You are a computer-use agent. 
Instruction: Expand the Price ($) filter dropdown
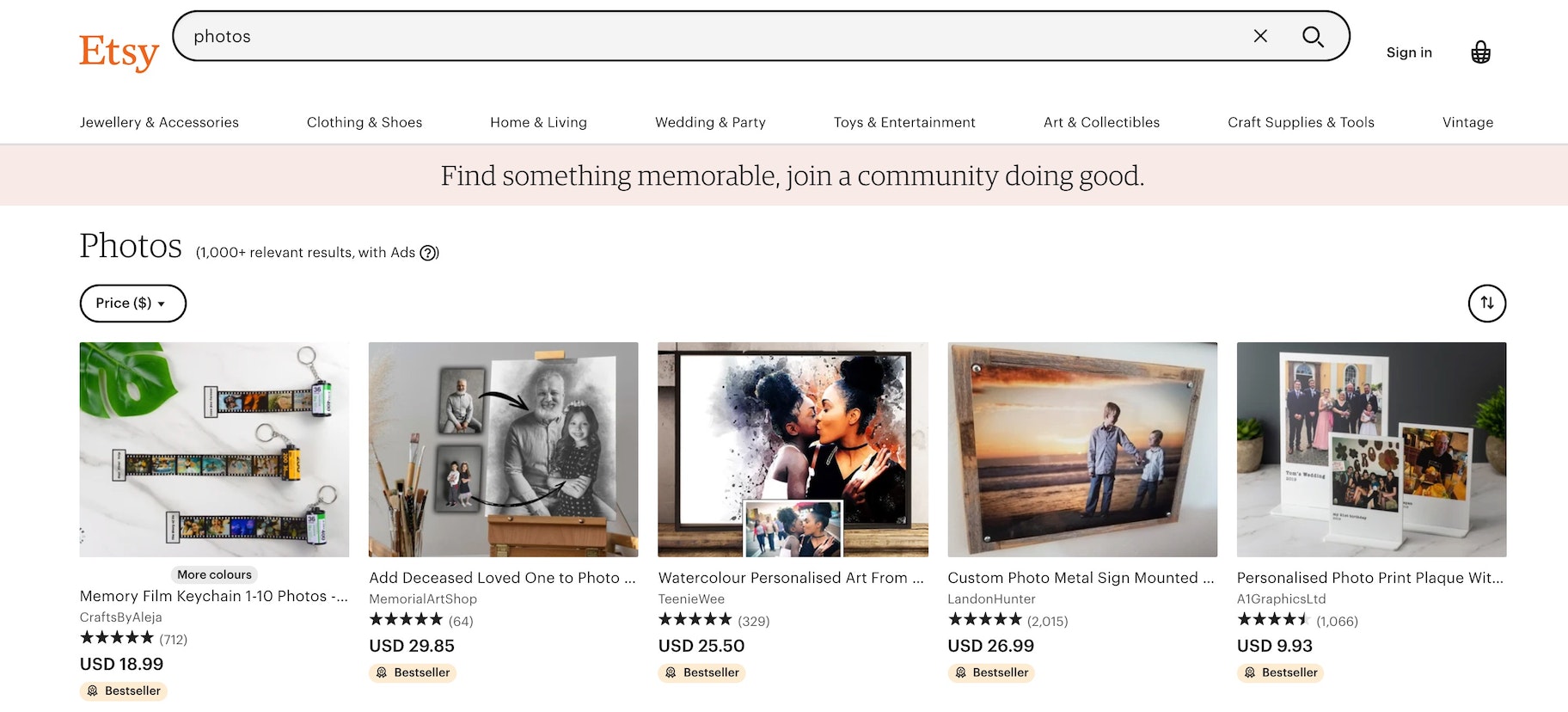pos(132,304)
